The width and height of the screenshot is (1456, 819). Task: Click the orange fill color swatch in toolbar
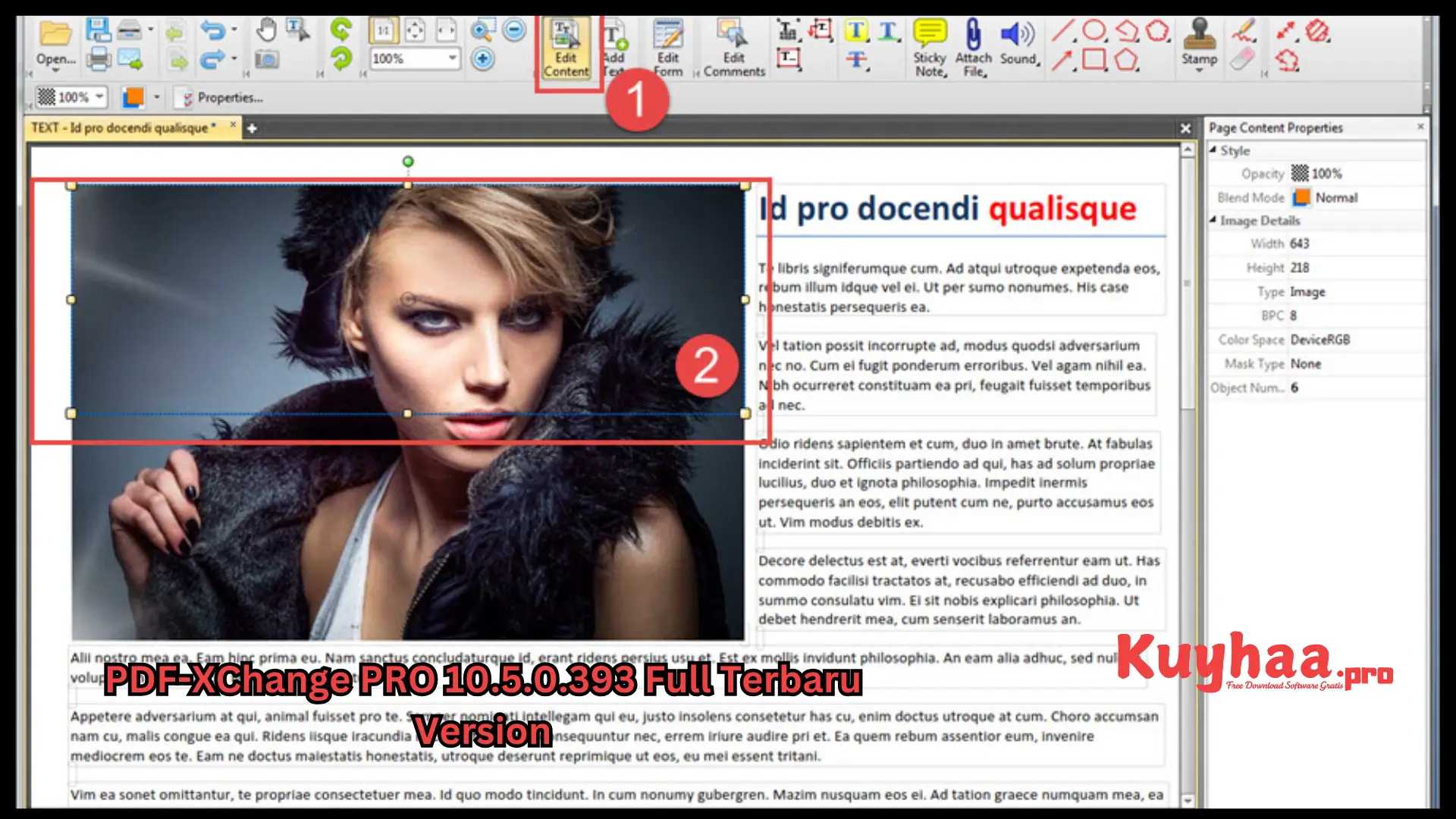[133, 97]
